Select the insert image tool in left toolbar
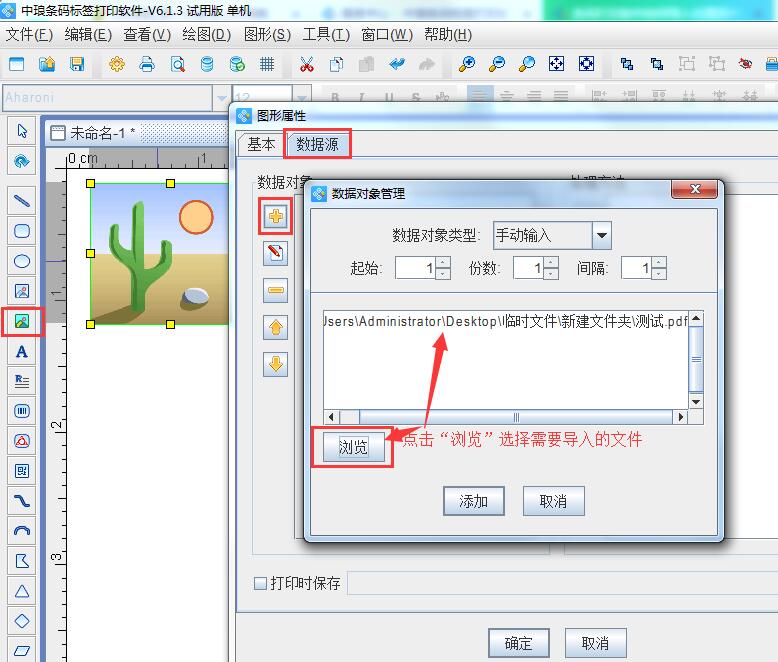This screenshot has height=662, width=778. tap(22, 321)
